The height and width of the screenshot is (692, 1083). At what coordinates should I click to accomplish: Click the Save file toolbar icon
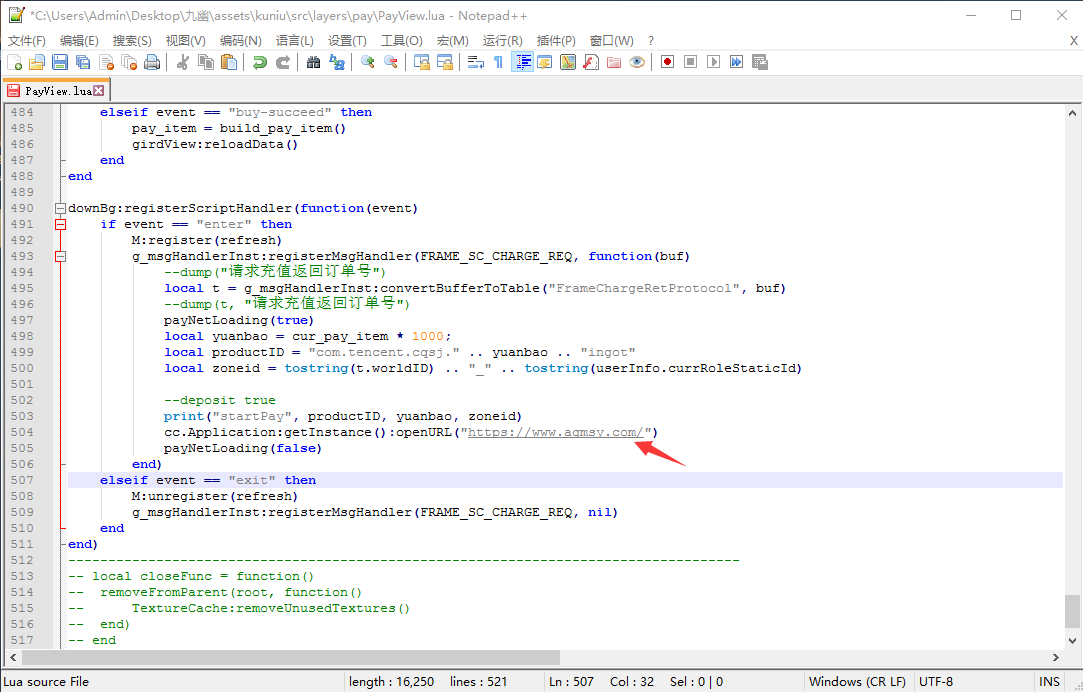(60, 62)
